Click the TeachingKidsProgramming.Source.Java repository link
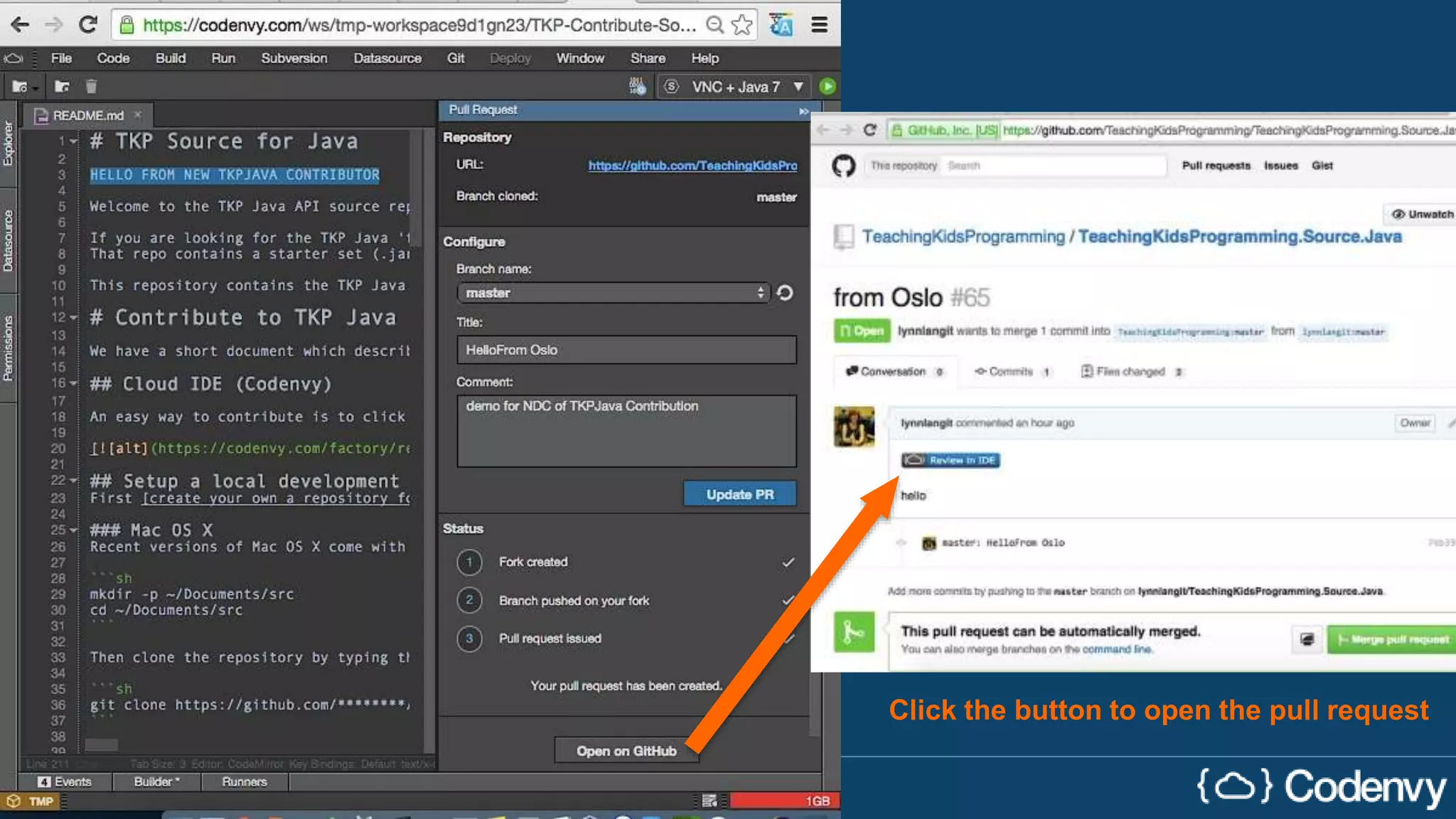The width and height of the screenshot is (1456, 819). (1240, 237)
